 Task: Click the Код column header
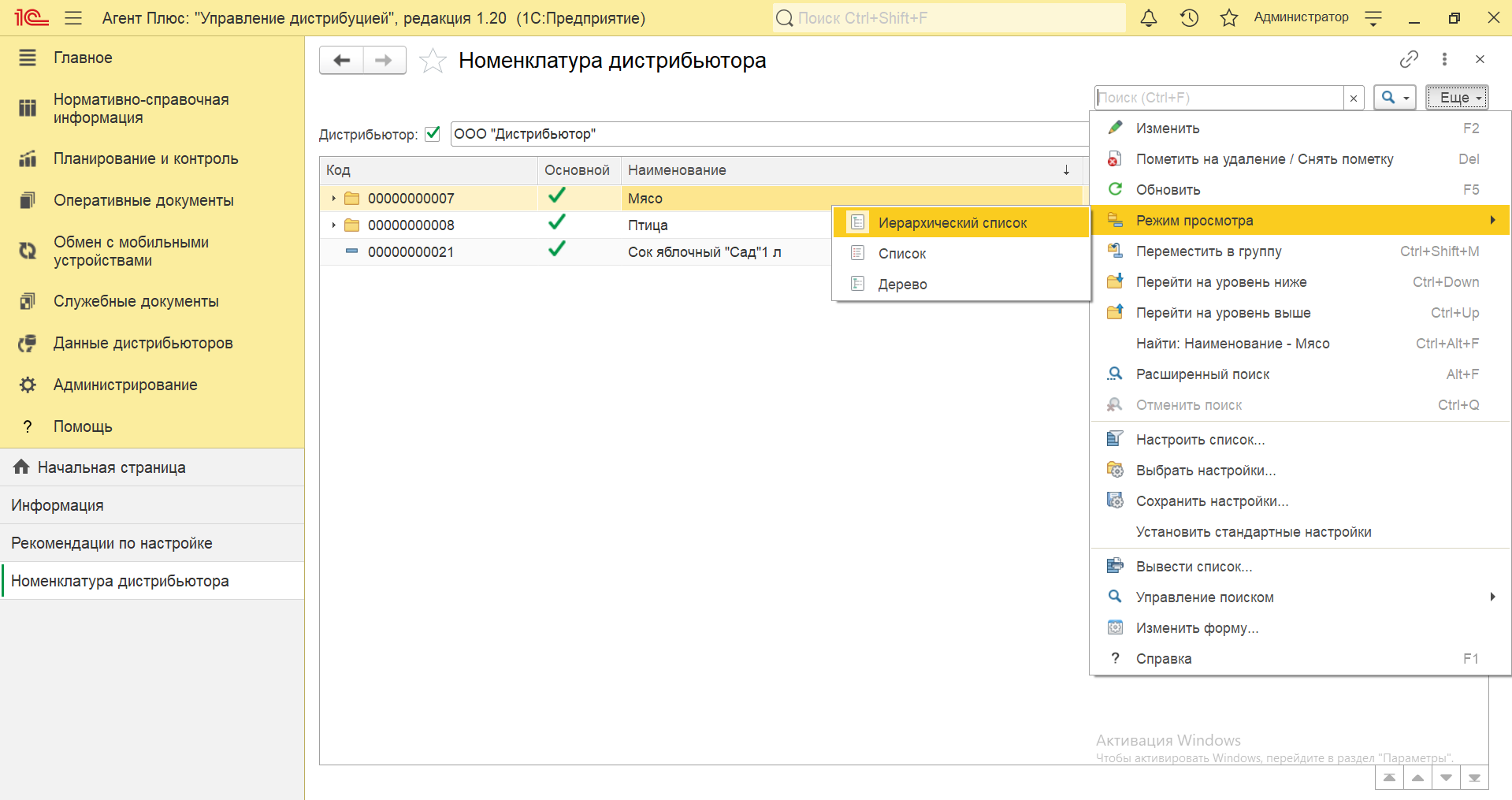click(429, 170)
